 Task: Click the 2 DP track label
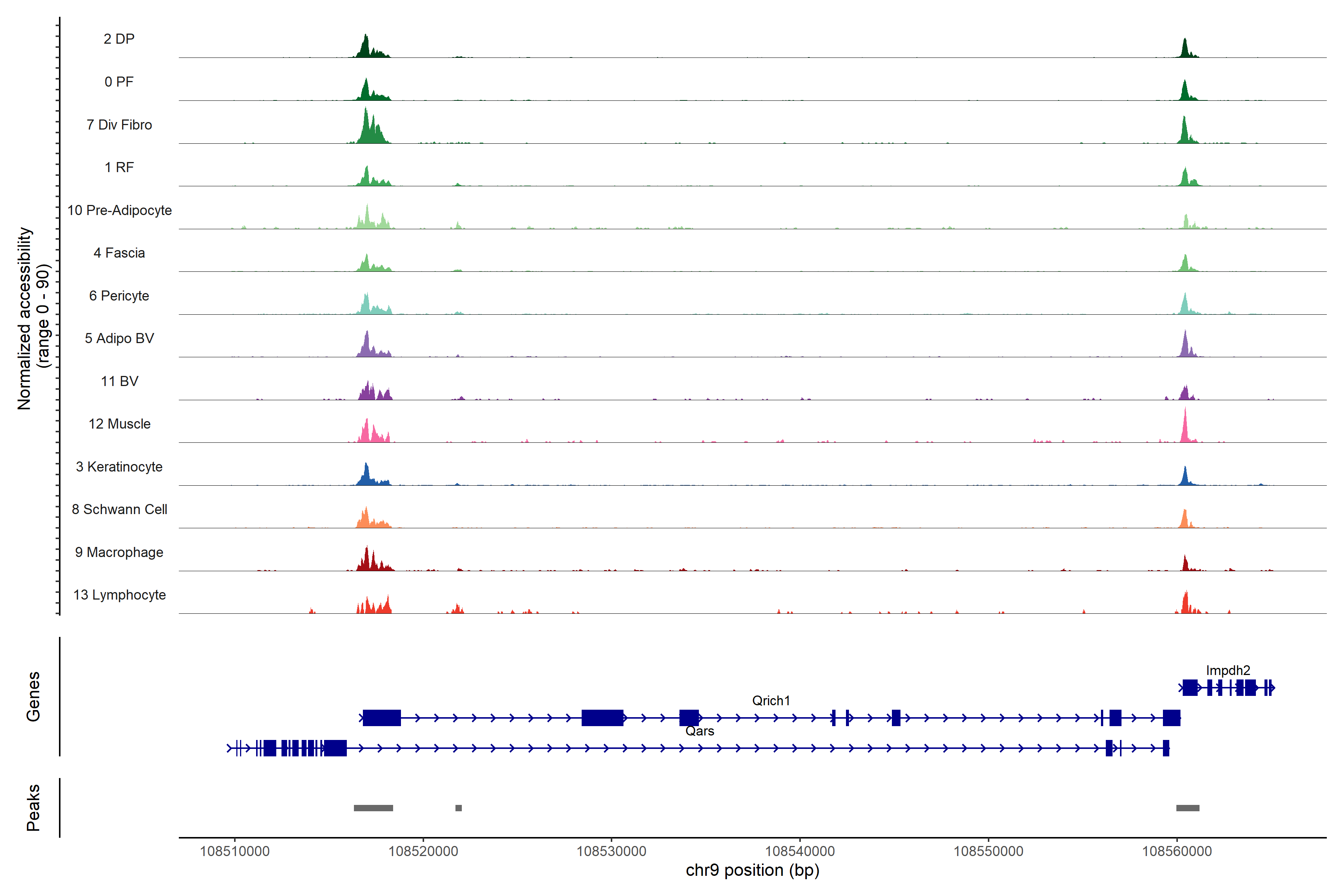pyautogui.click(x=119, y=39)
